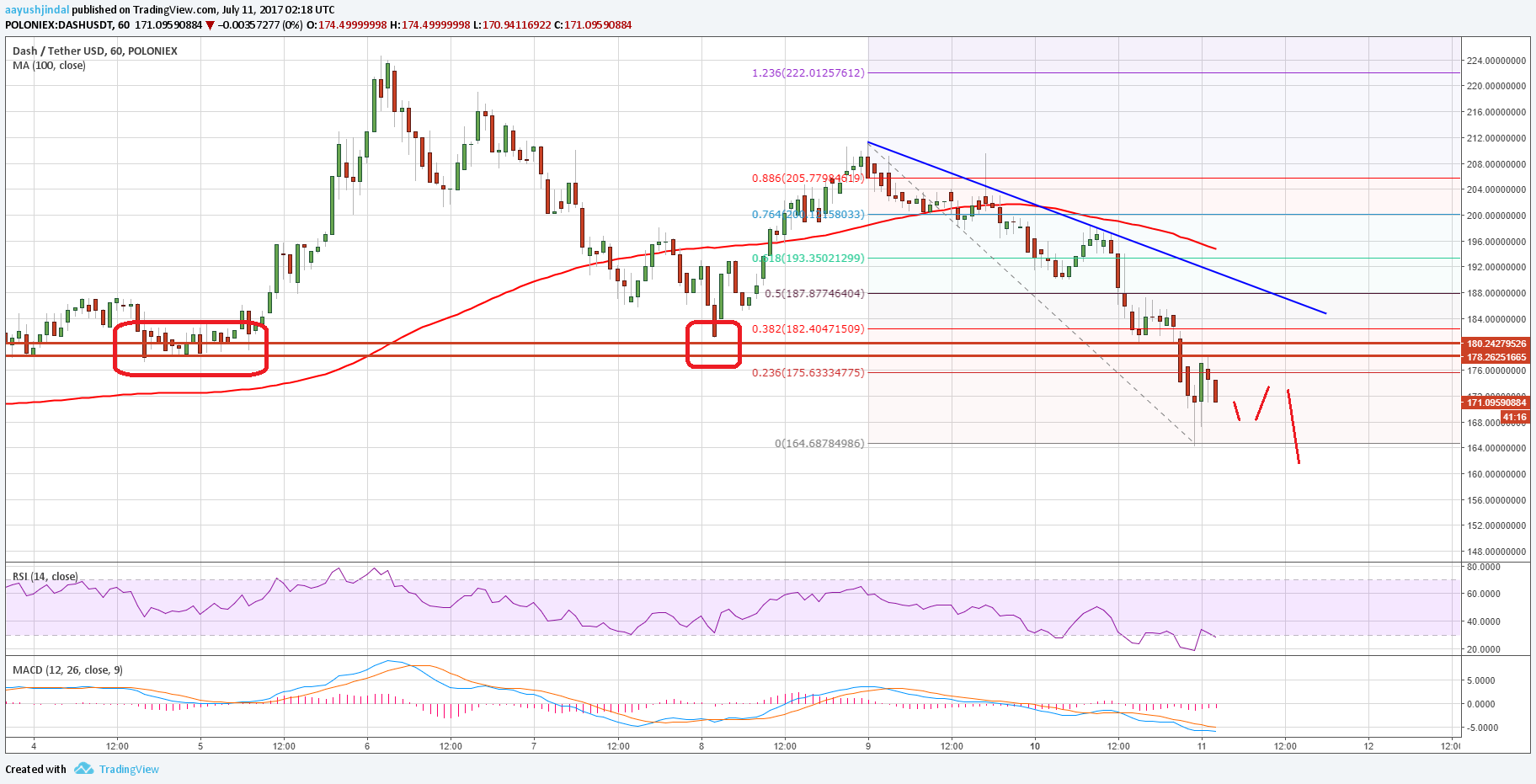Click the 0.5(187.87746404) Fibonacci level label
The width and height of the screenshot is (1536, 784).
(814, 294)
